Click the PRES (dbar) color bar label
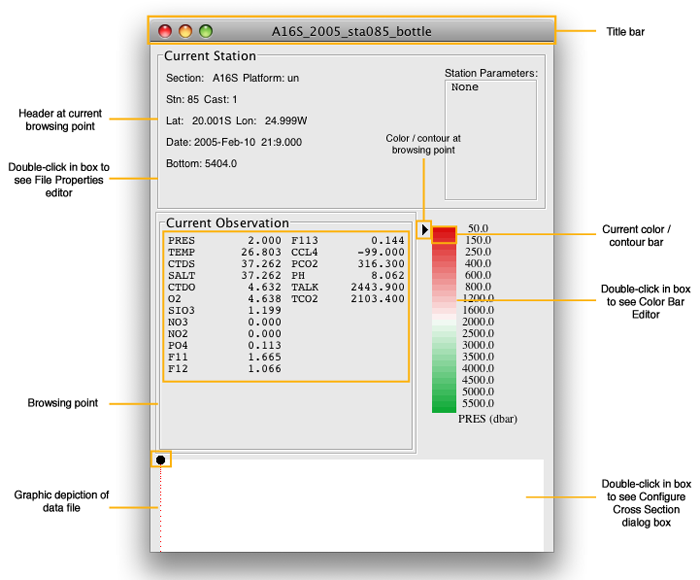The width and height of the screenshot is (700, 580). [487, 418]
